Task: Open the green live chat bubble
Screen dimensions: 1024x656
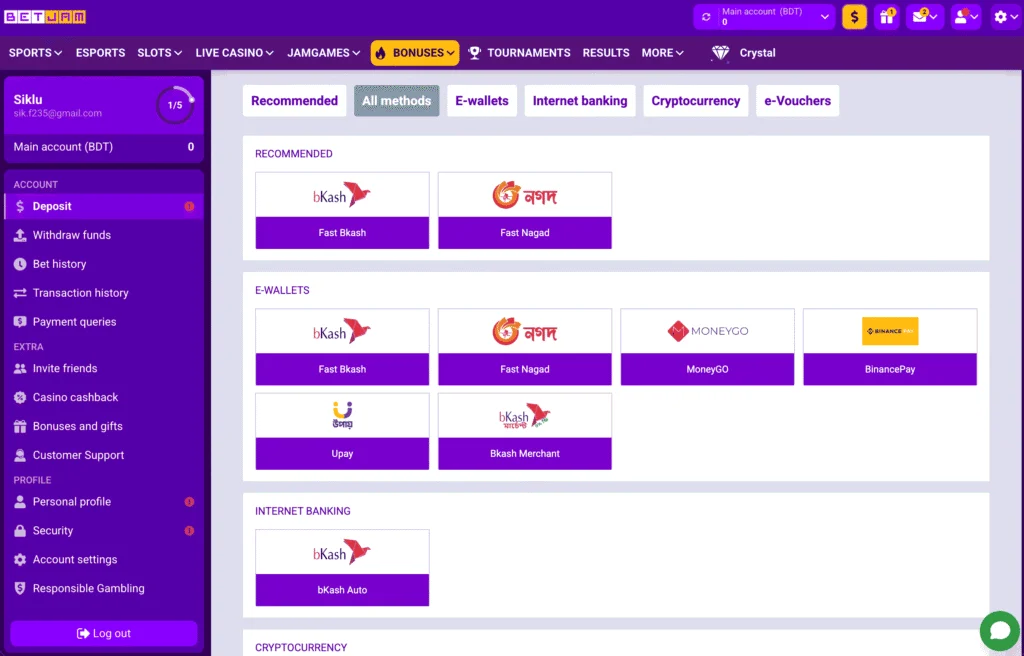Action: tap(1000, 631)
